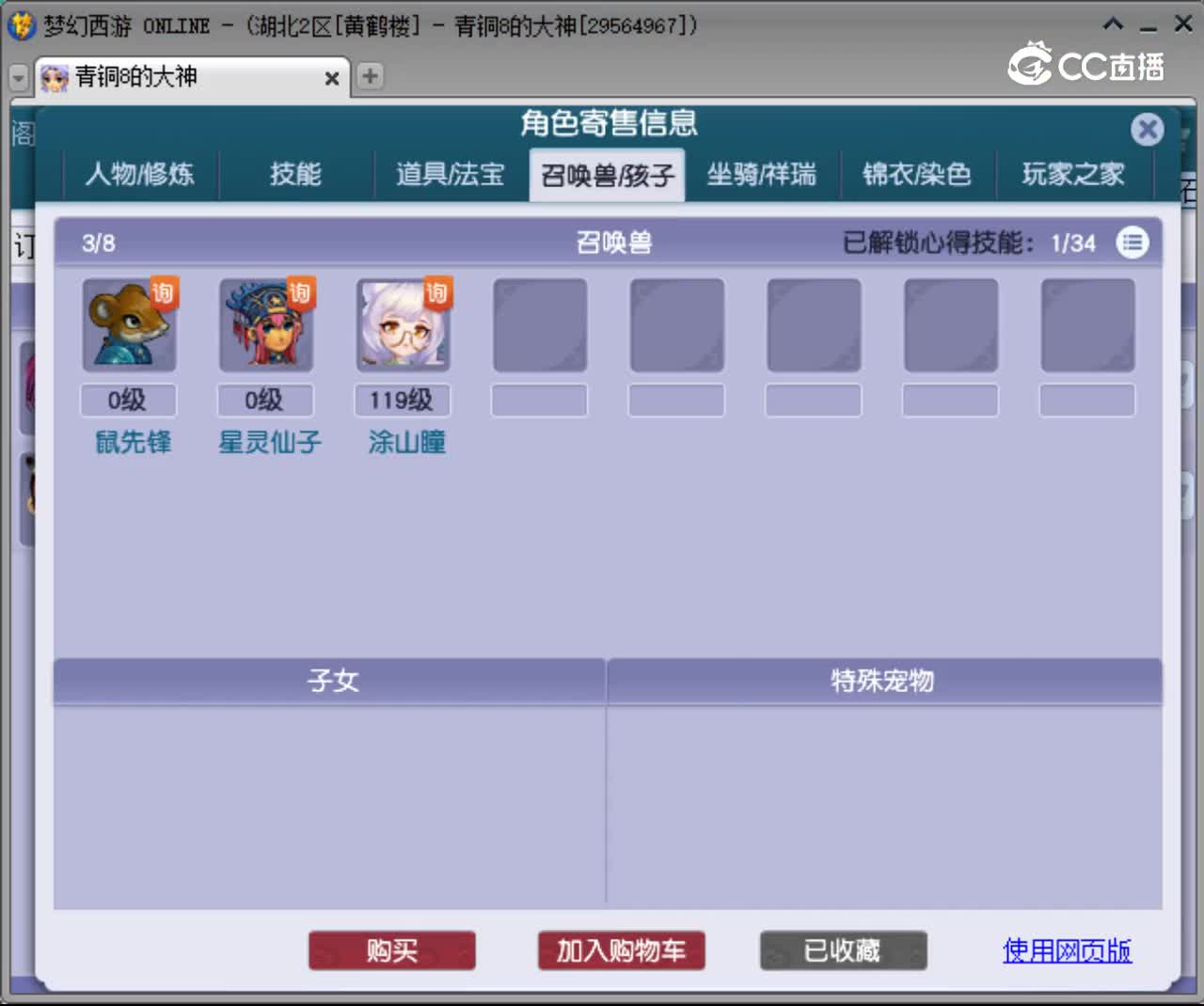The height and width of the screenshot is (1006, 1204).
Task: Click the 1/34 skill count
Action: click(1073, 244)
